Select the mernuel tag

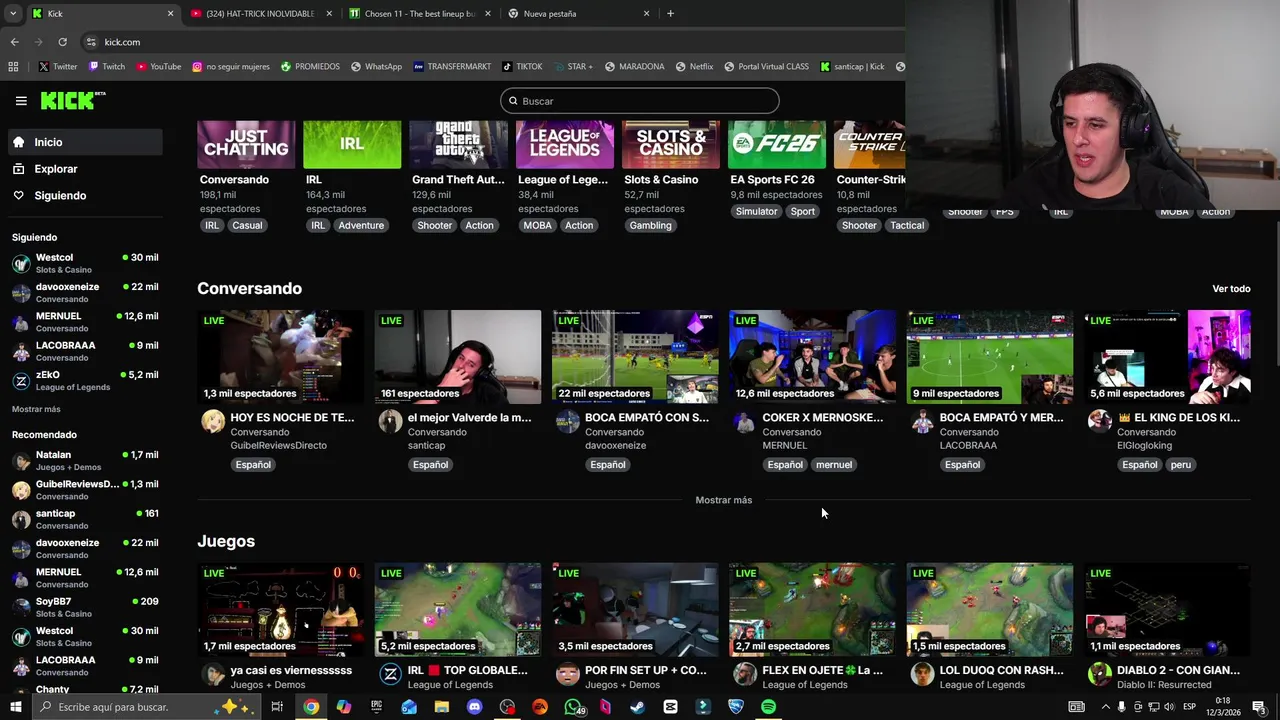click(x=834, y=464)
